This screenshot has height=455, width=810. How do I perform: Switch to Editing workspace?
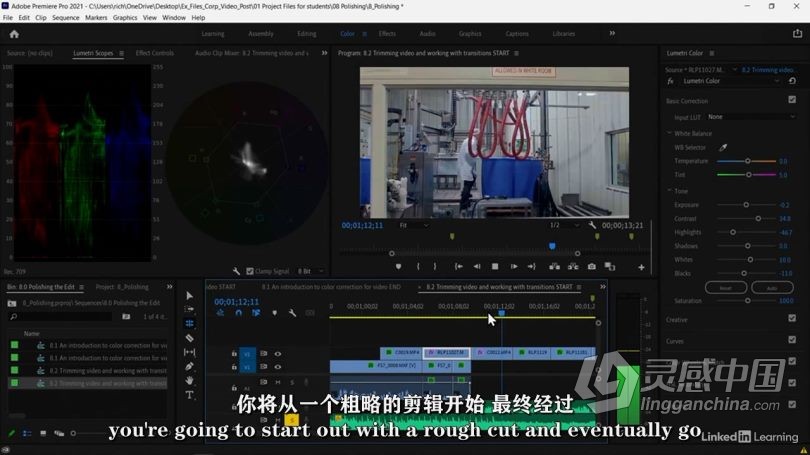click(306, 34)
